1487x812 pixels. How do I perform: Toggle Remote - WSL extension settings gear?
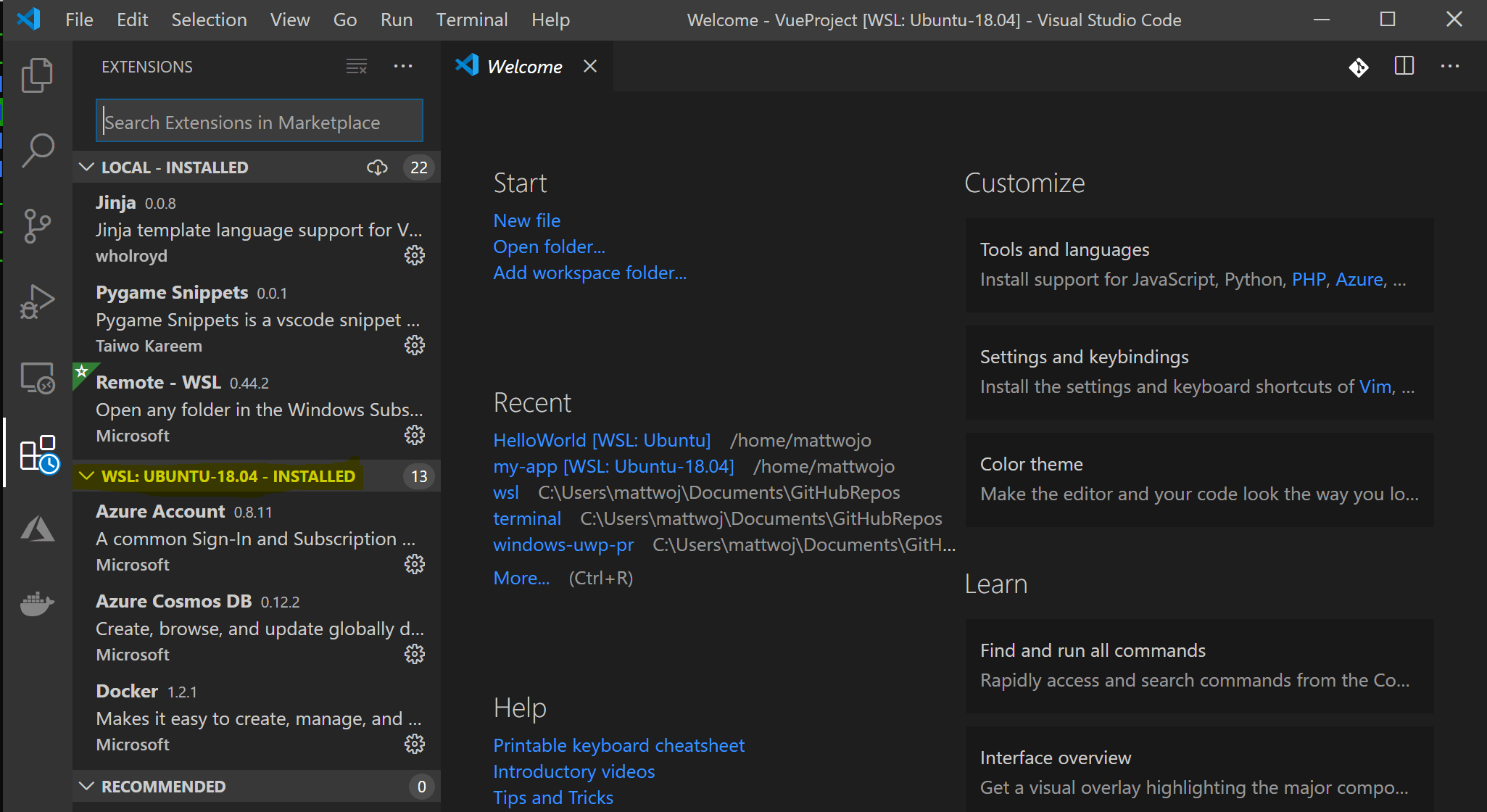(x=415, y=434)
